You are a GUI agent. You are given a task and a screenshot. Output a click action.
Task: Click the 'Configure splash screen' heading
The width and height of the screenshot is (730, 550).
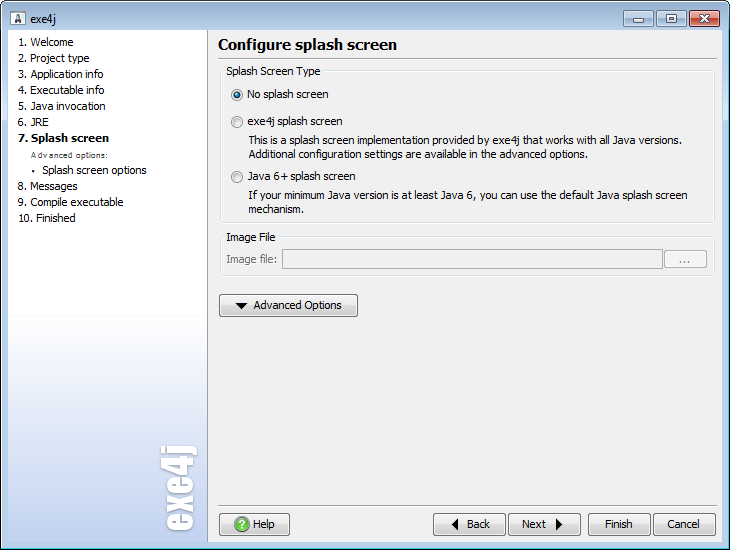[307, 45]
